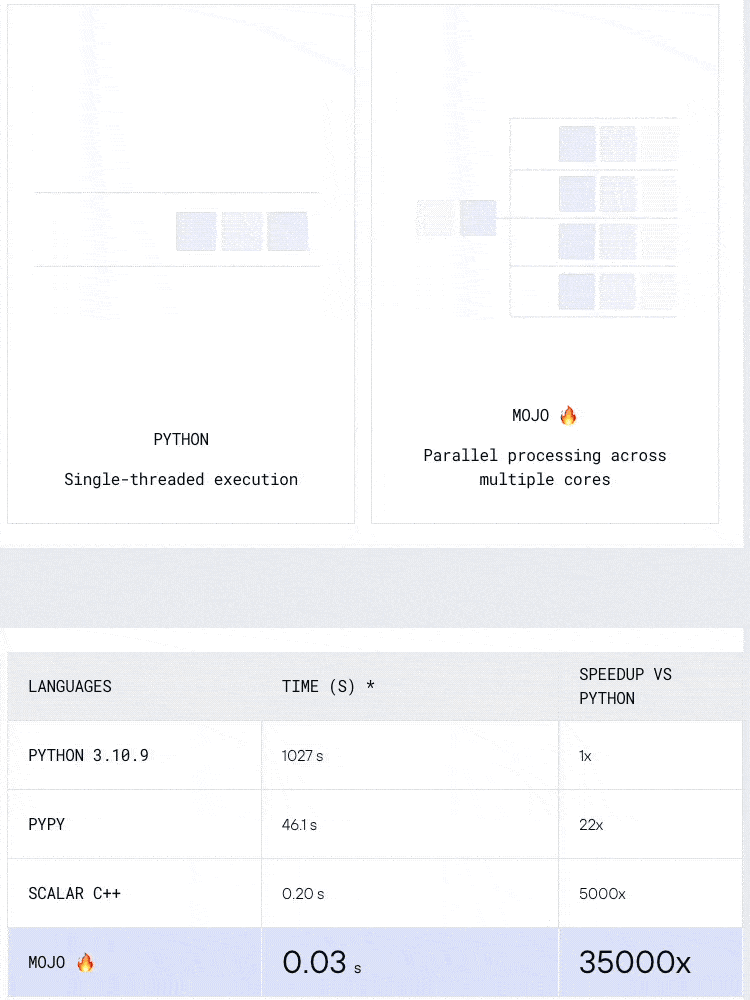
Task: Click the SPEEDUP VS PYTHON column header
Action: click(625, 686)
